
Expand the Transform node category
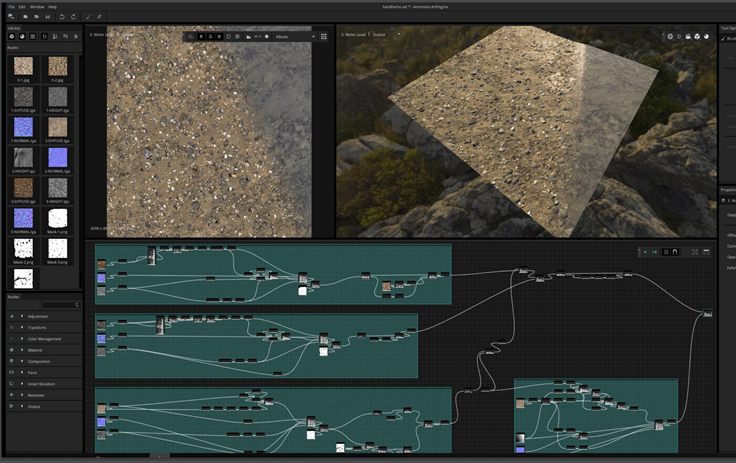22,327
